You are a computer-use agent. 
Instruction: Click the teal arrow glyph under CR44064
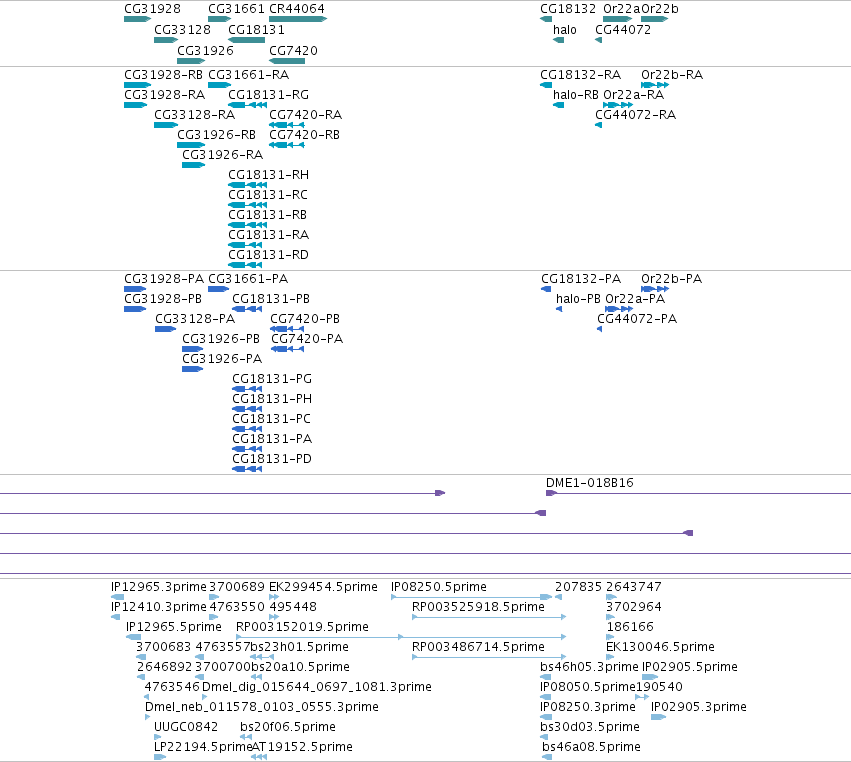pos(298,20)
